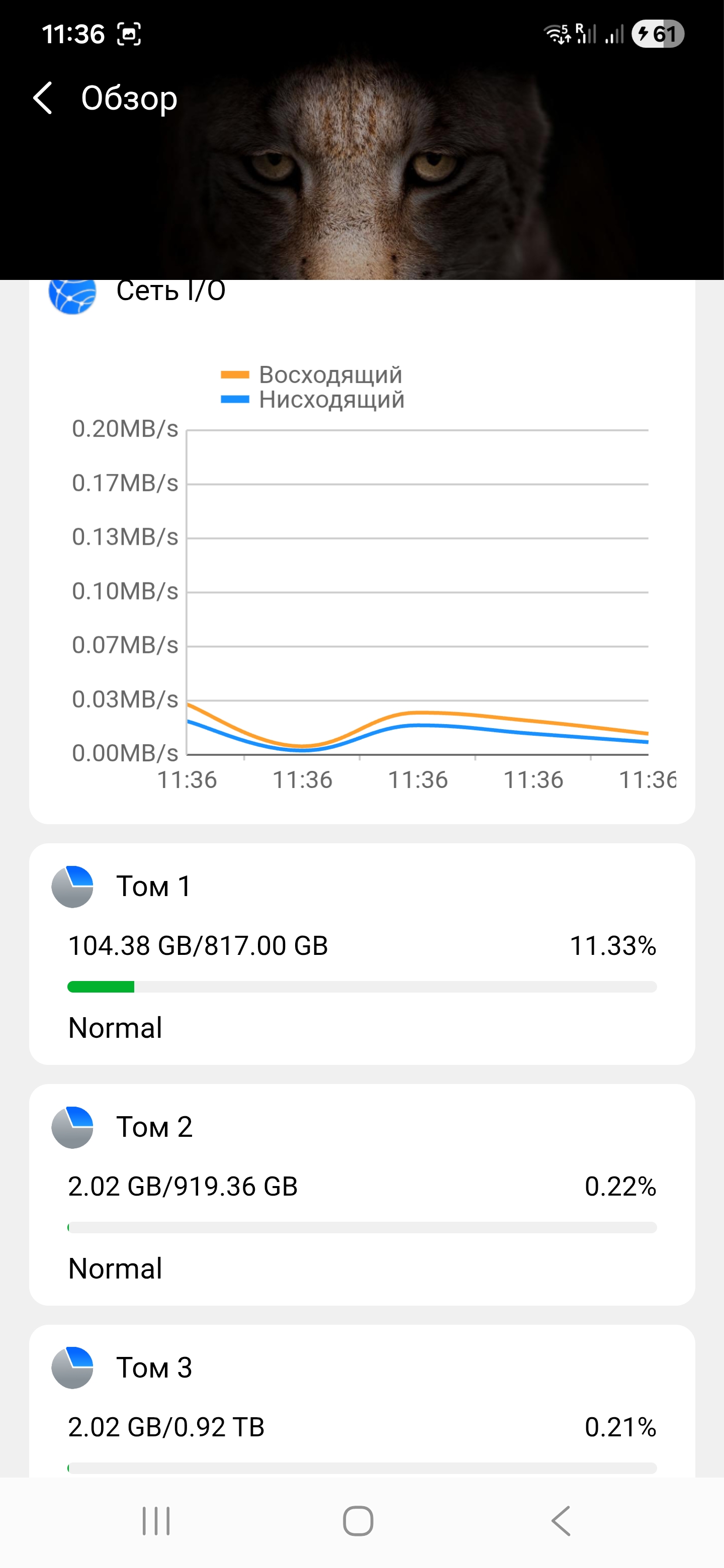Tap the orange Восходящий legend swatch
The width and height of the screenshot is (724, 1568).
(x=235, y=375)
